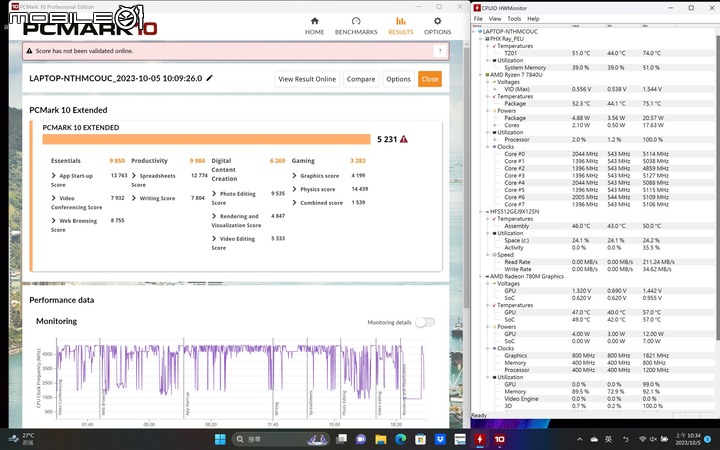Open clock and date in taskbar
Screen dimensions: 720x450
coord(688,439)
